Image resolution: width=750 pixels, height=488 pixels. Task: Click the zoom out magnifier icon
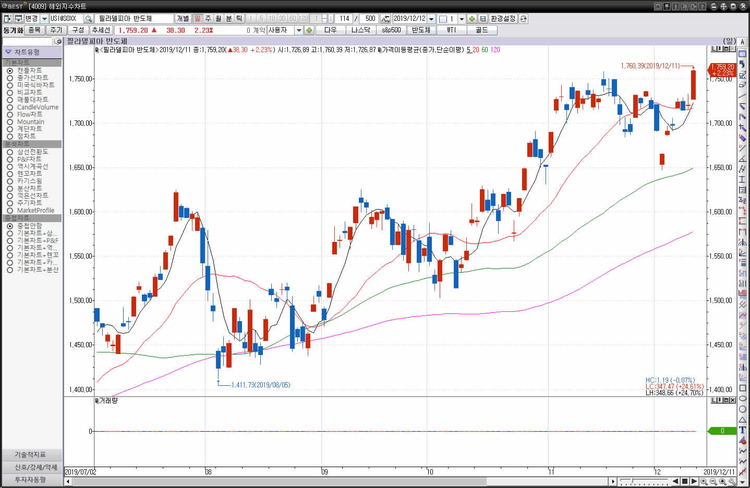(713, 481)
